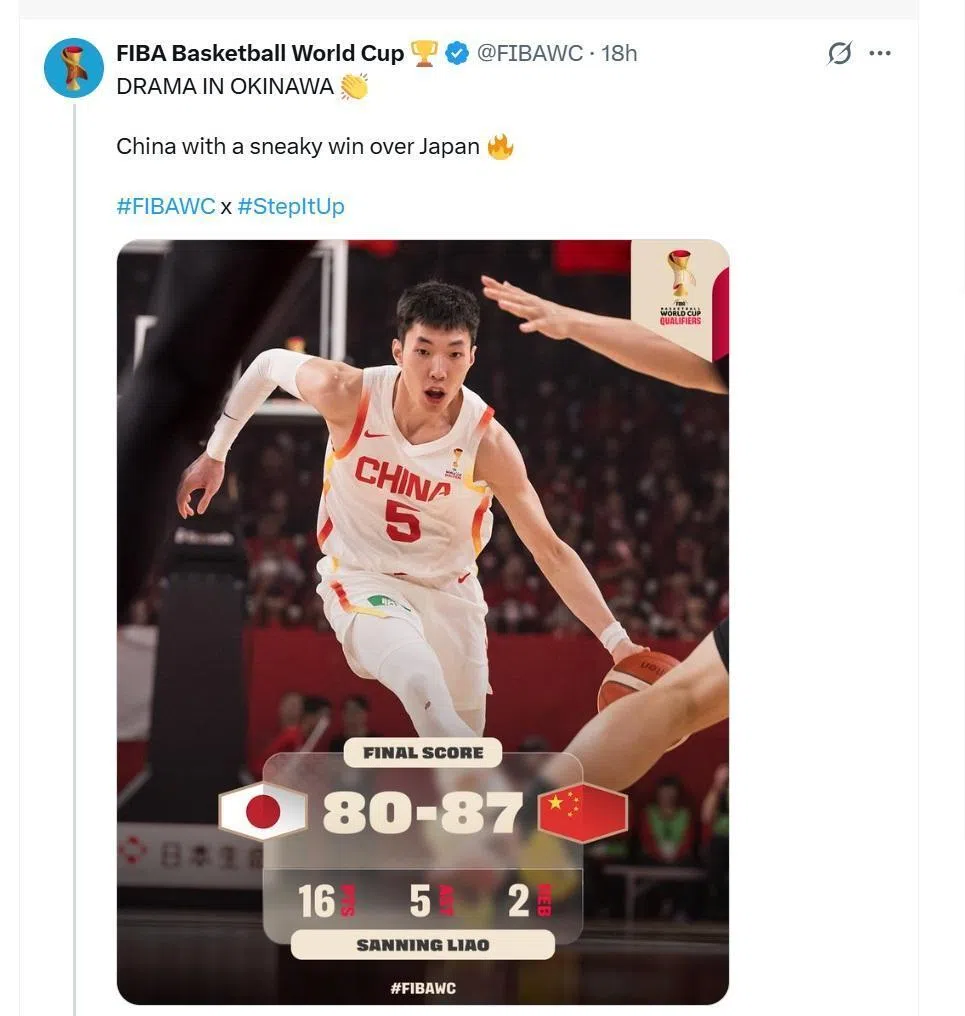Open the #StepItUp hashtag

click(x=291, y=207)
